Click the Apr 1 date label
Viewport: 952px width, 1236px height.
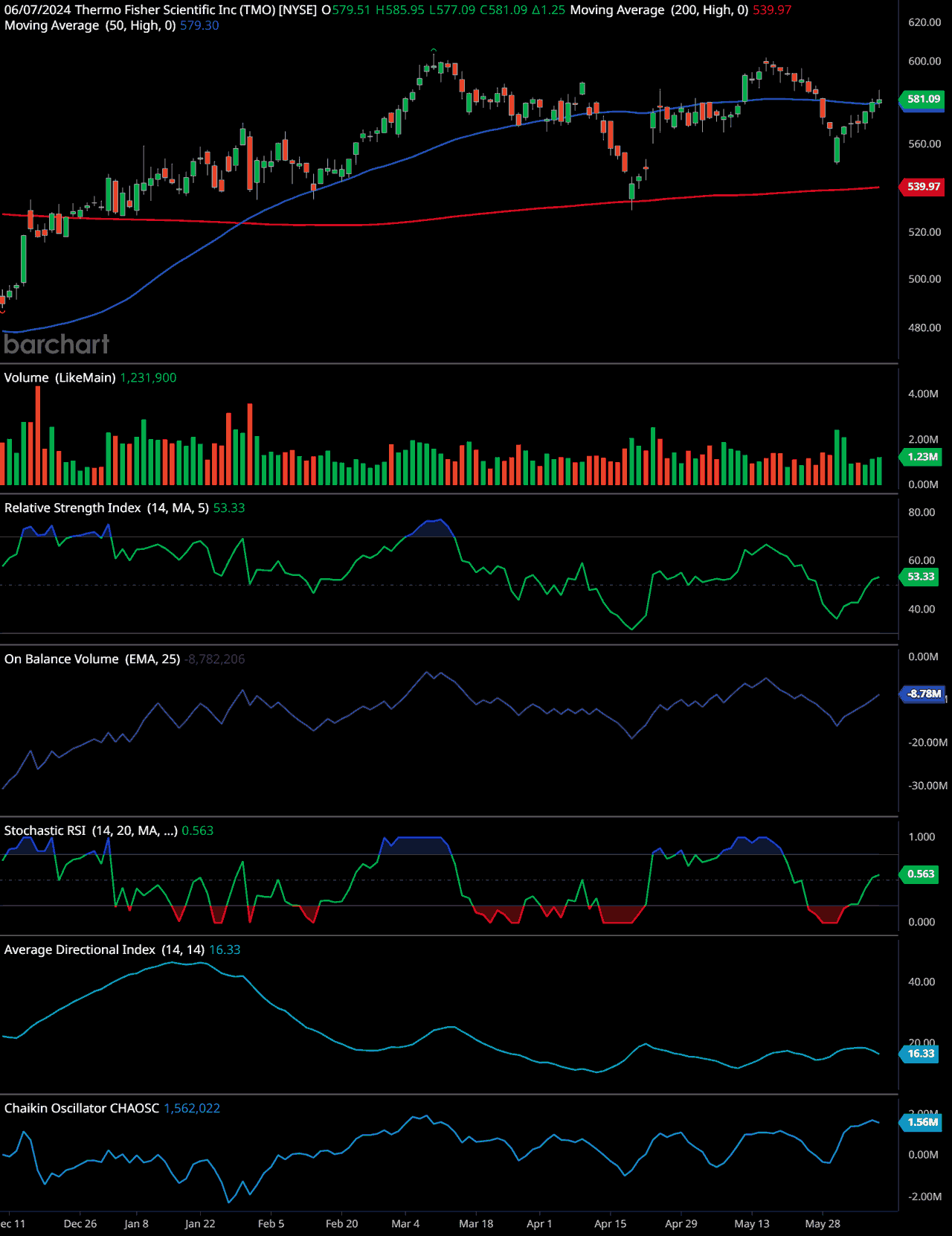(539, 1224)
